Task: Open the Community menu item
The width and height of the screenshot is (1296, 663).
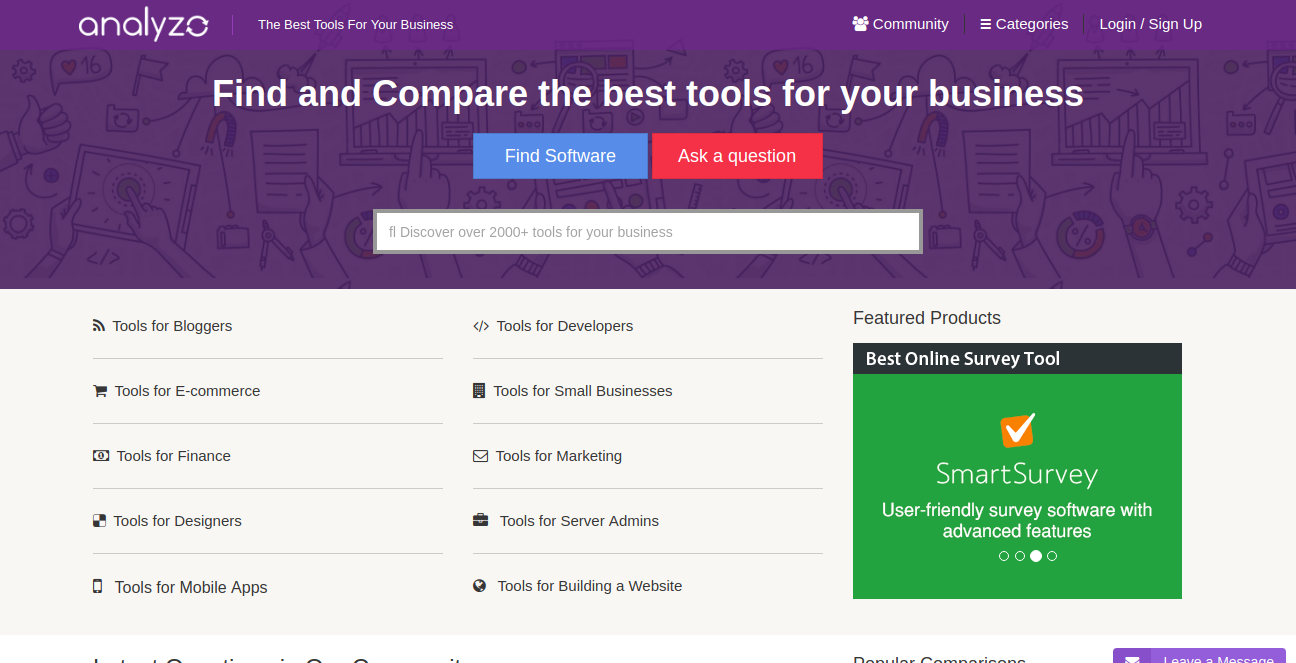Action: click(x=901, y=24)
